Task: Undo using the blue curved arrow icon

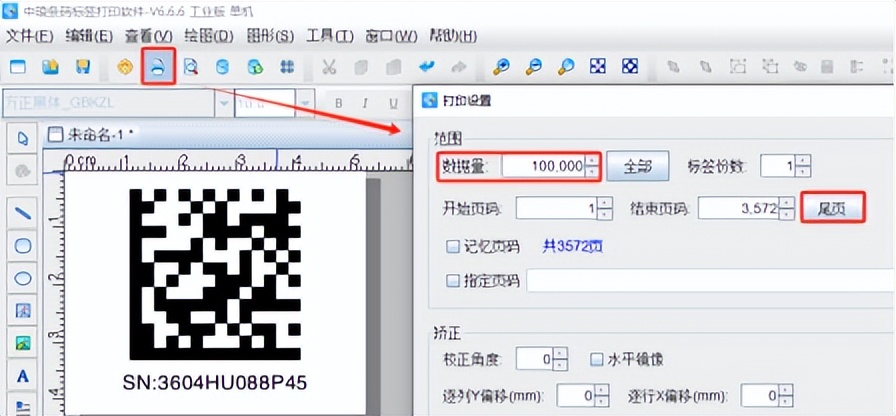Action: pyautogui.click(x=426, y=67)
